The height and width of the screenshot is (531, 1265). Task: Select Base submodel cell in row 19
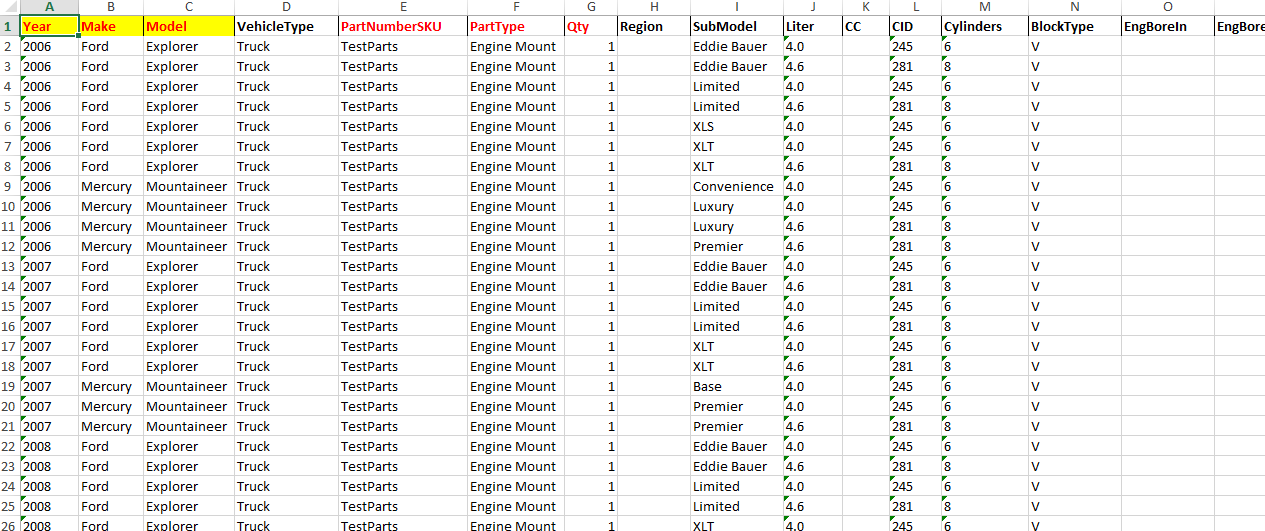(x=737, y=386)
